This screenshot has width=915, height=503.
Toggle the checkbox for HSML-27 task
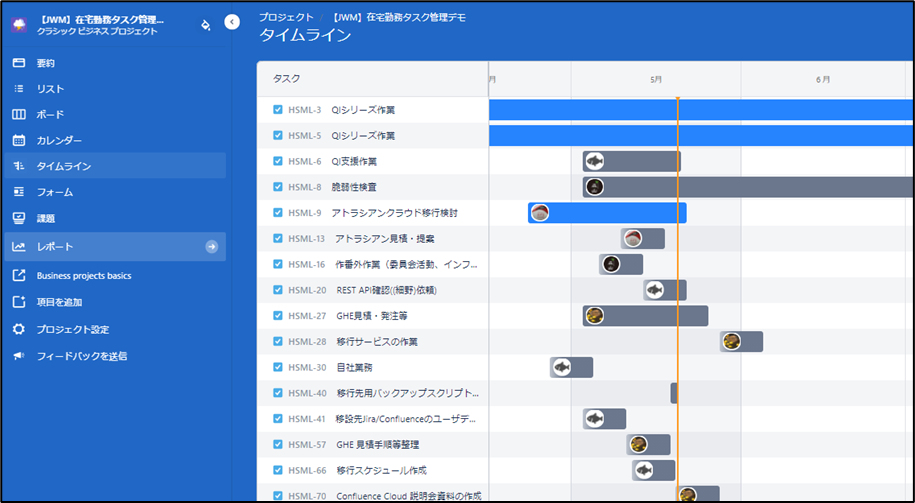click(x=278, y=316)
